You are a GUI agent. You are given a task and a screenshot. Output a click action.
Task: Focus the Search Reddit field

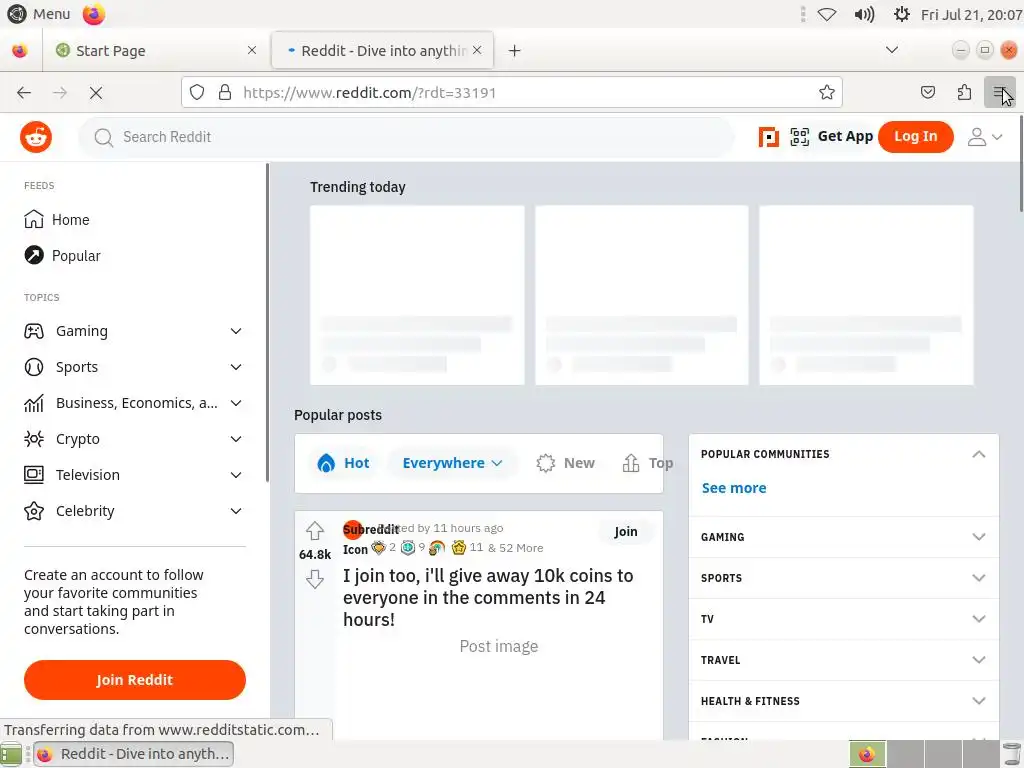point(406,137)
